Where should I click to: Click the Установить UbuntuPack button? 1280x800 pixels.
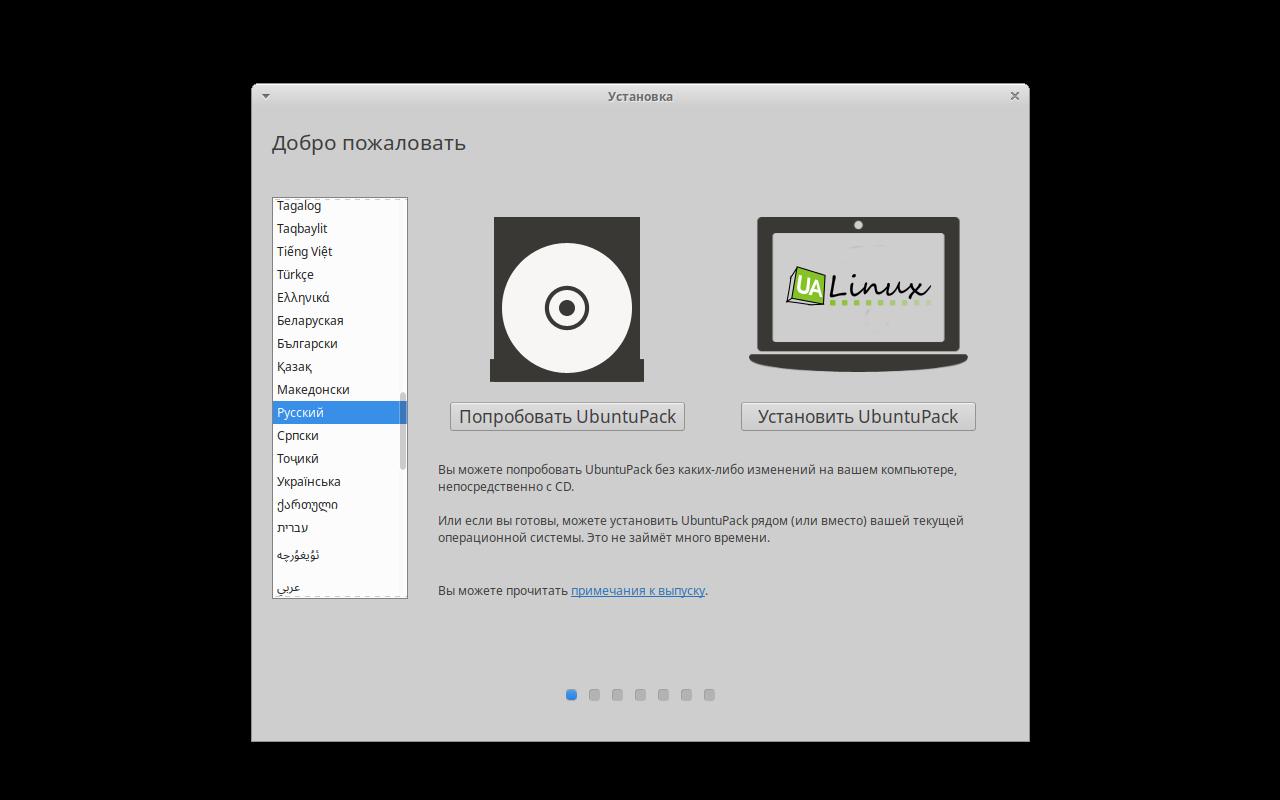tap(858, 417)
